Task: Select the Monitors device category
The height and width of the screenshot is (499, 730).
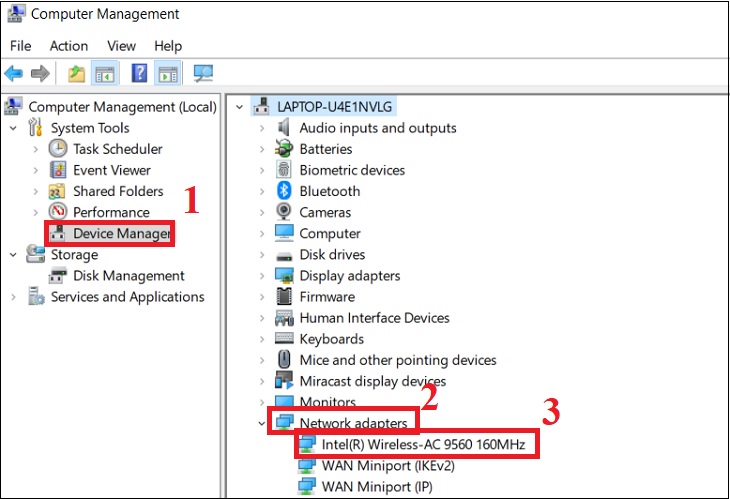Action: (327, 402)
